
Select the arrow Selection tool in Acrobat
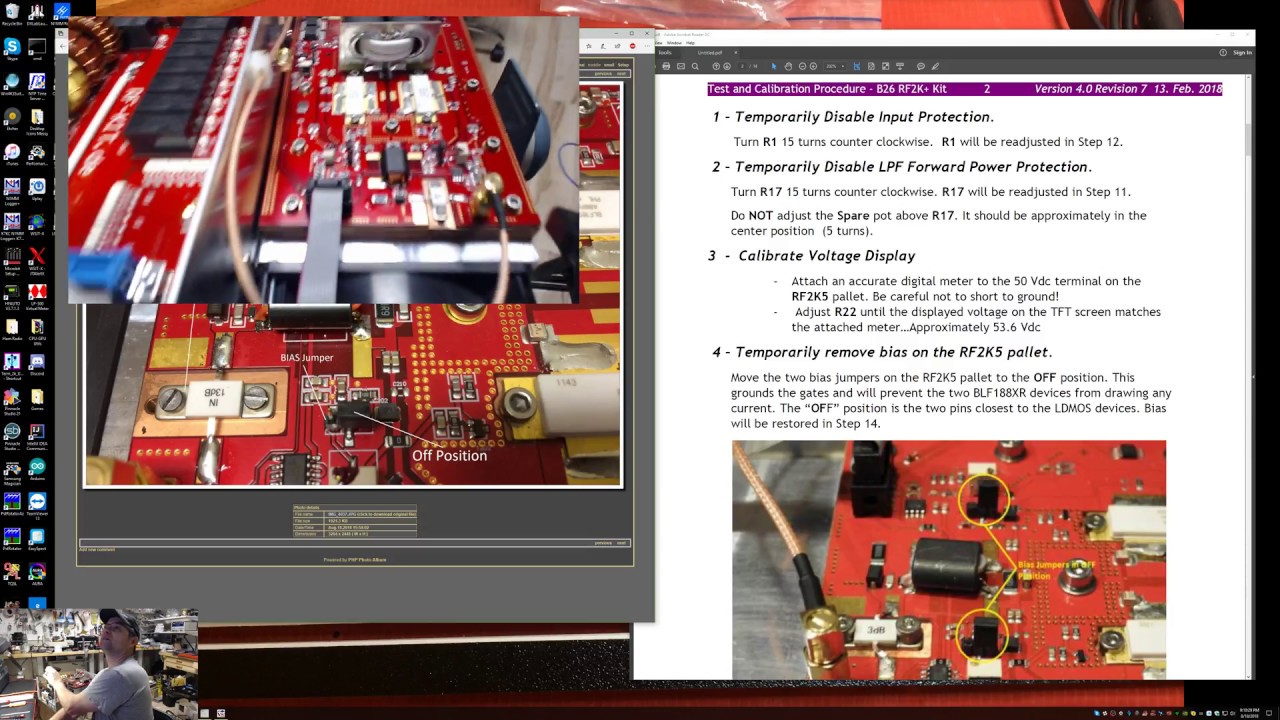(774, 66)
